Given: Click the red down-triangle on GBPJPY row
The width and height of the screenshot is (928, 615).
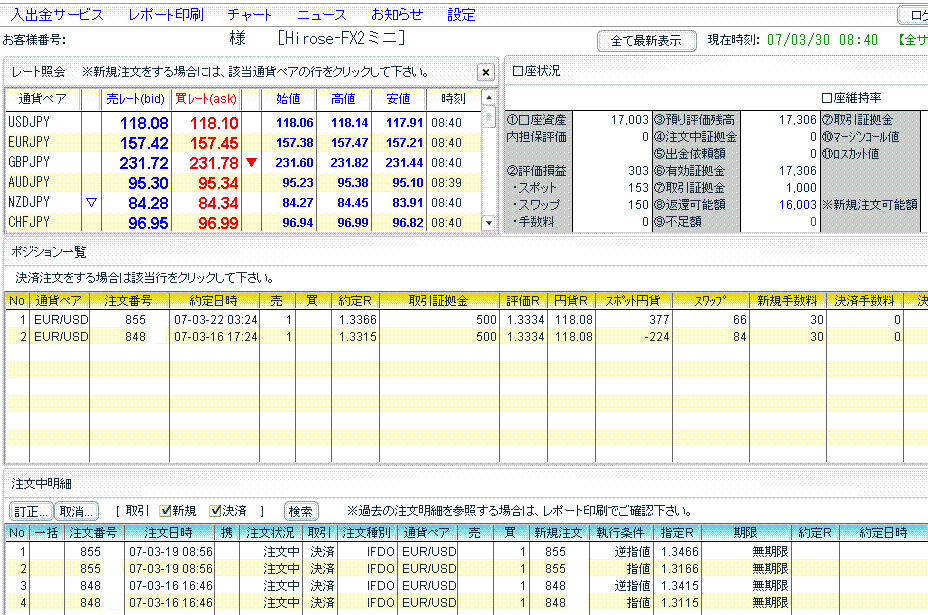Looking at the screenshot, I should [252, 162].
